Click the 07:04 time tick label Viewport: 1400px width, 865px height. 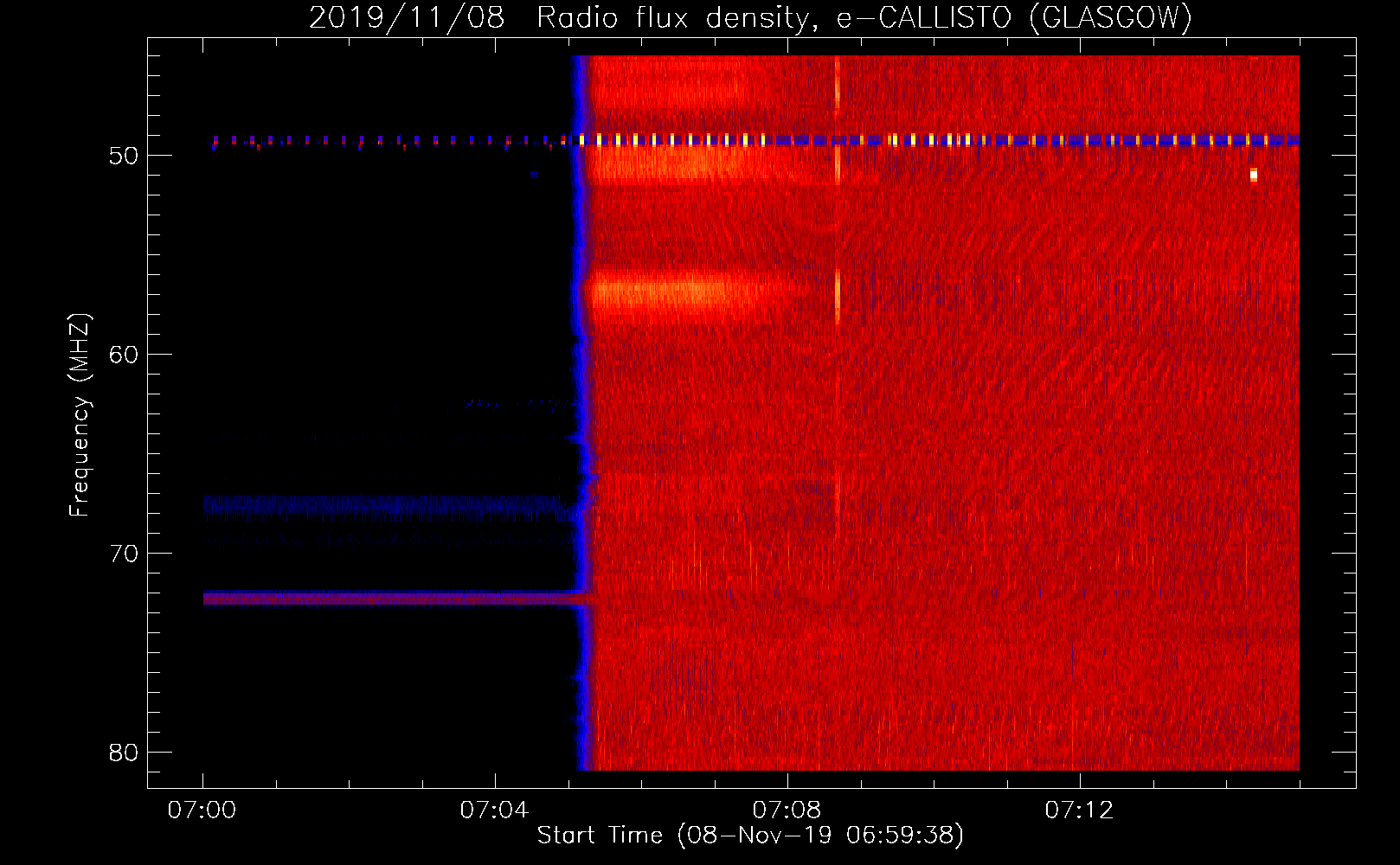click(495, 811)
